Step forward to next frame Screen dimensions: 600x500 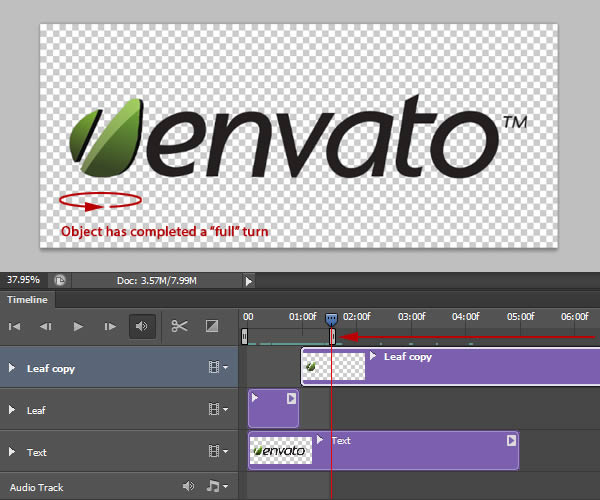(x=110, y=327)
